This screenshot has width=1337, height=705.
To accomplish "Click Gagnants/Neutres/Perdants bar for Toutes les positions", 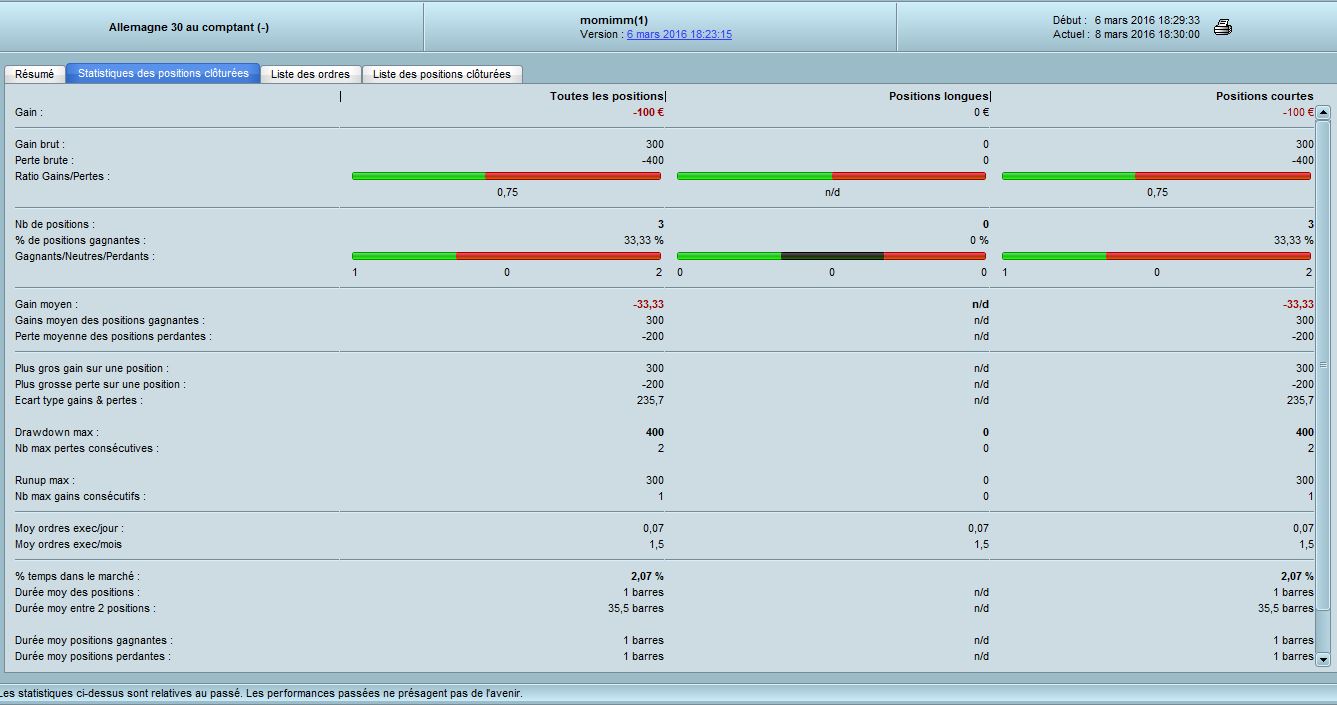I will click(x=506, y=256).
